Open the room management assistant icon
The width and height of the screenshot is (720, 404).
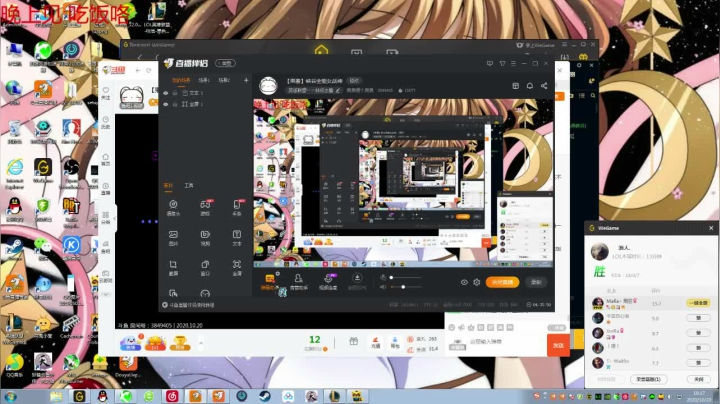point(298,281)
